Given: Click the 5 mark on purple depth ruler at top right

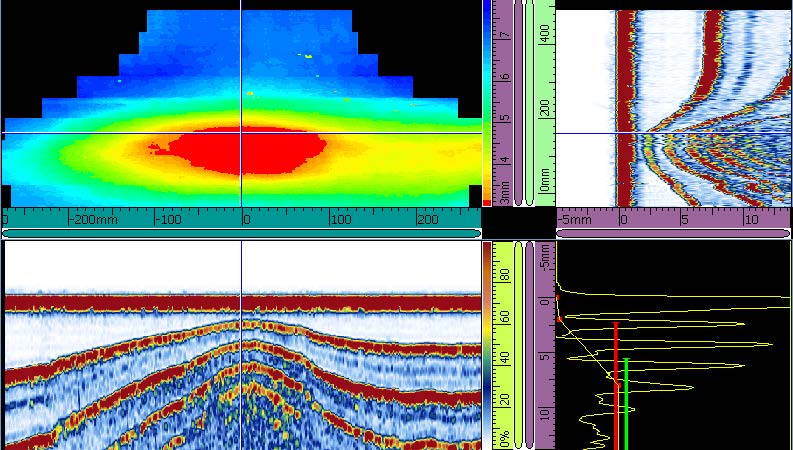Looking at the screenshot, I should pyautogui.click(x=684, y=219).
